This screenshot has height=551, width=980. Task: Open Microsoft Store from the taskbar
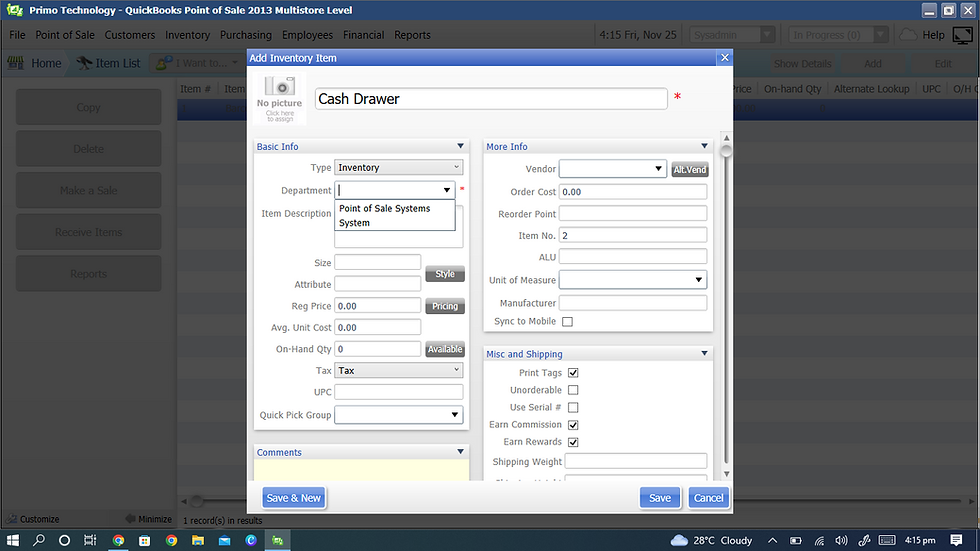point(144,540)
